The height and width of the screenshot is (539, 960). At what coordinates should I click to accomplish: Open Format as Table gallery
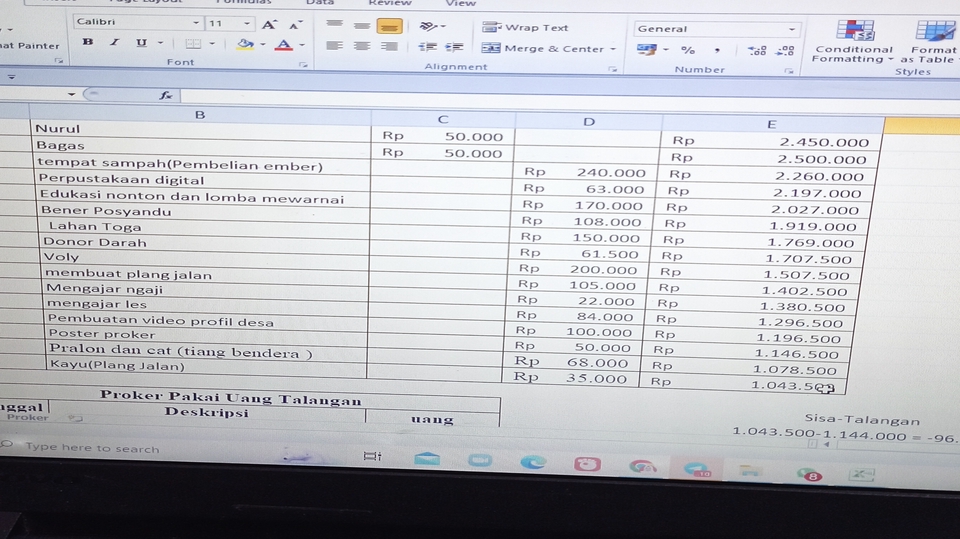(932, 42)
